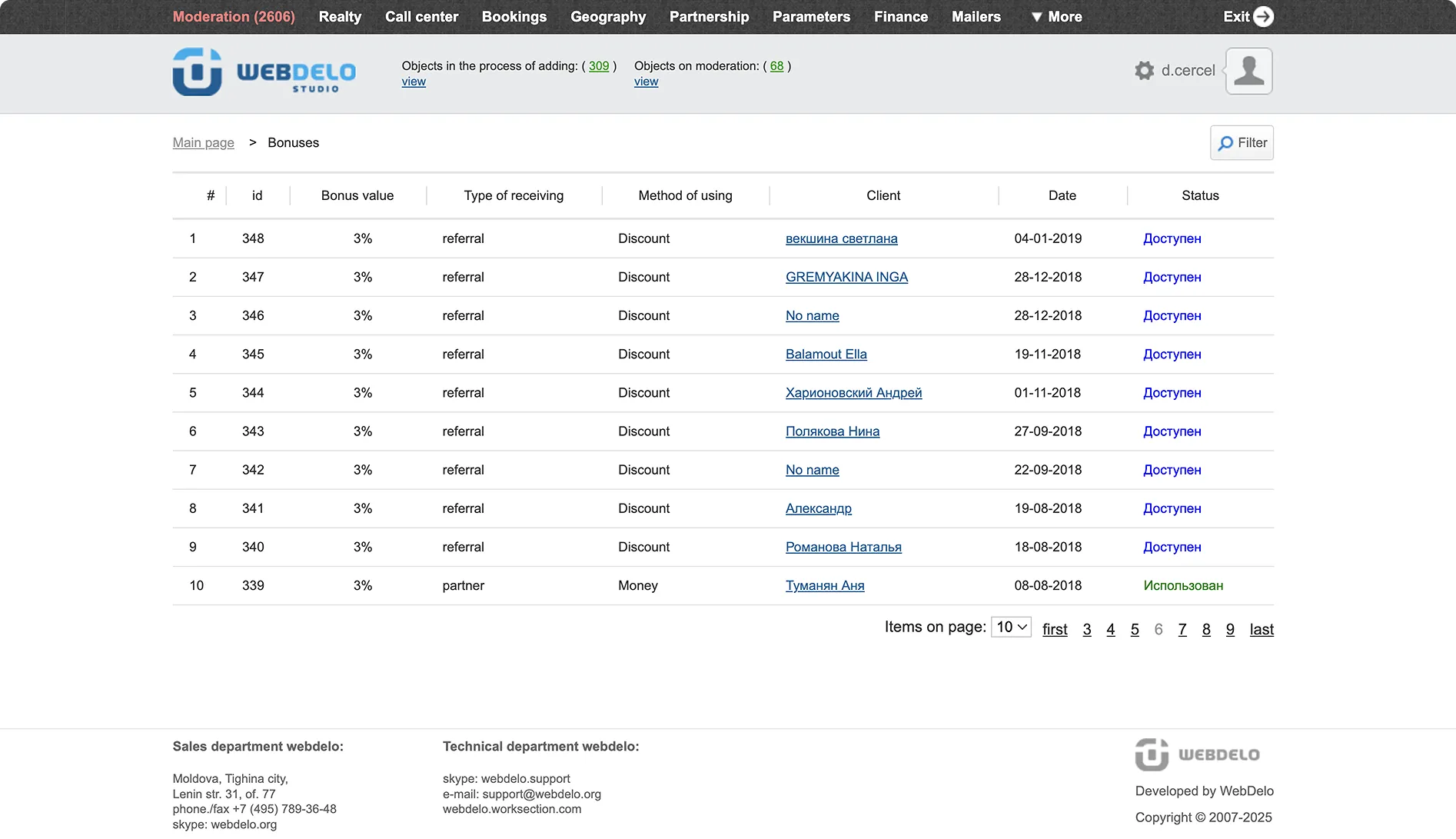The image size is (1456, 839).
Task: Click the 309 objects being added link
Action: coord(598,66)
